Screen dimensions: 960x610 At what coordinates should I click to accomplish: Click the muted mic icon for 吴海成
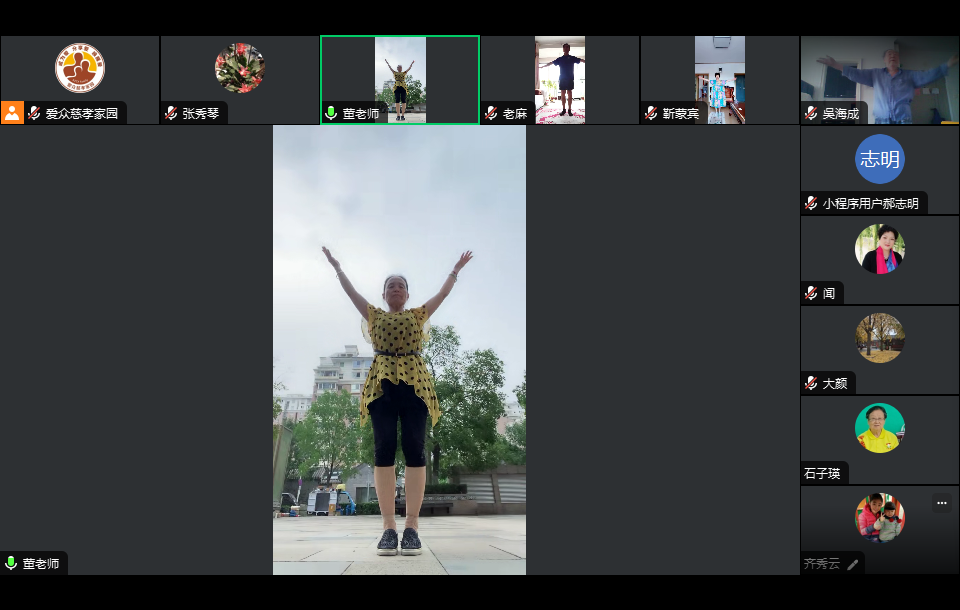[x=811, y=114]
